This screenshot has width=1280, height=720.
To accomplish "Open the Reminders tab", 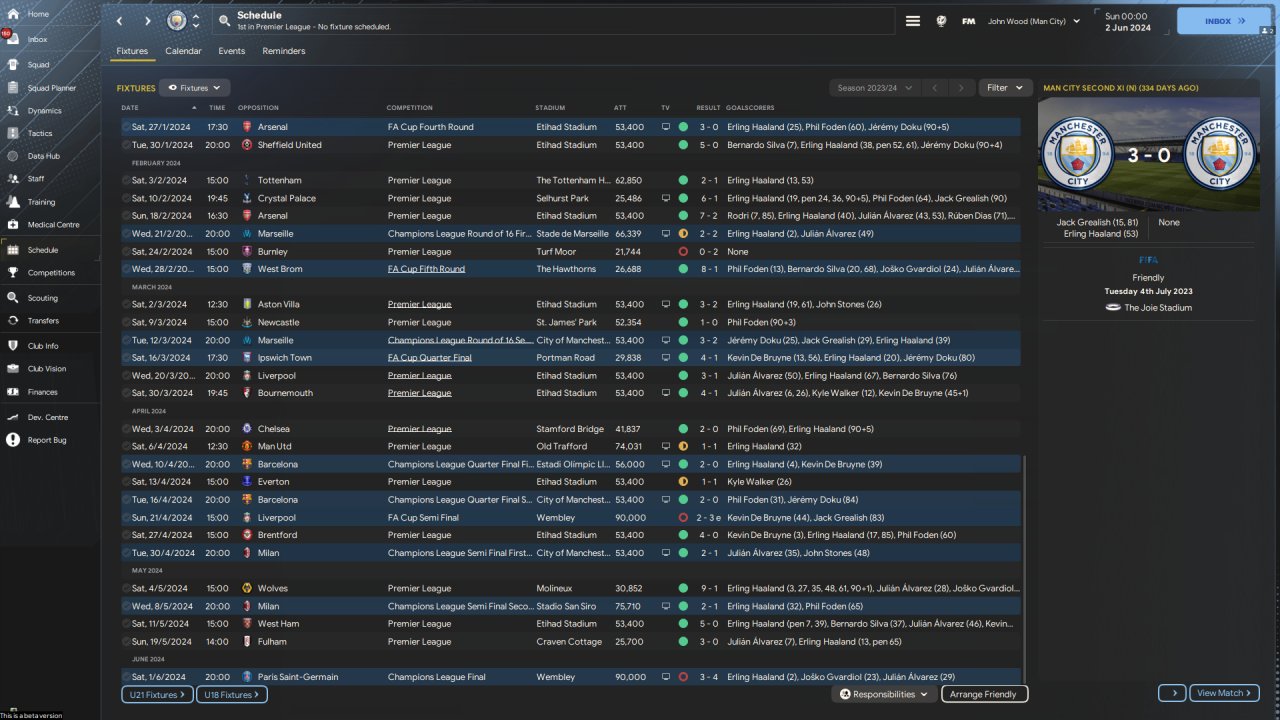I will pyautogui.click(x=284, y=51).
